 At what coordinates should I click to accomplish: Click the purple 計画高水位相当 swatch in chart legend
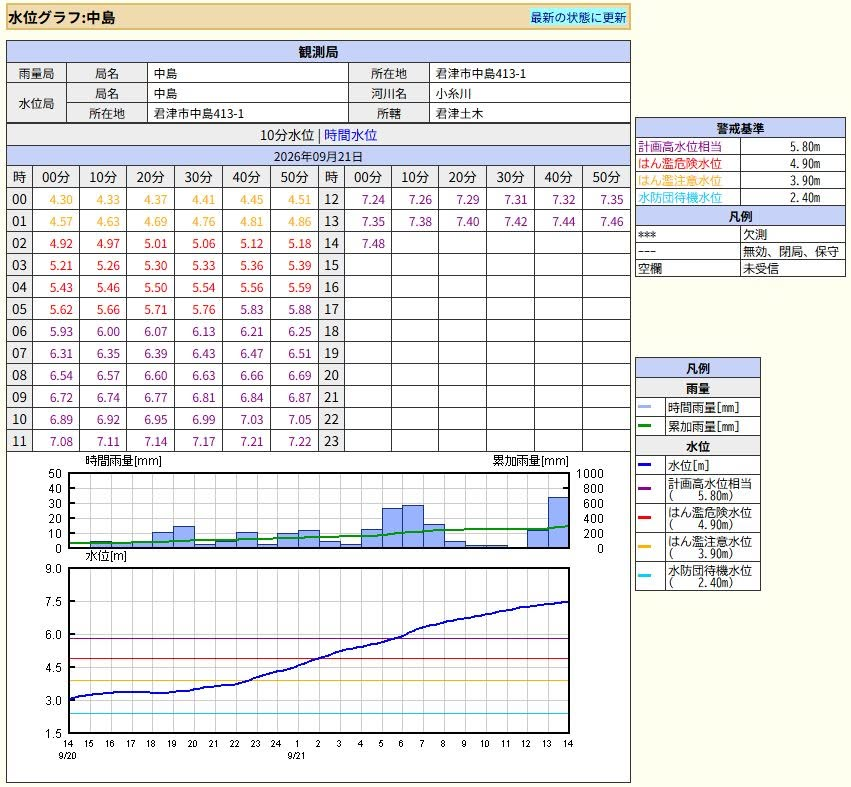[x=644, y=488]
